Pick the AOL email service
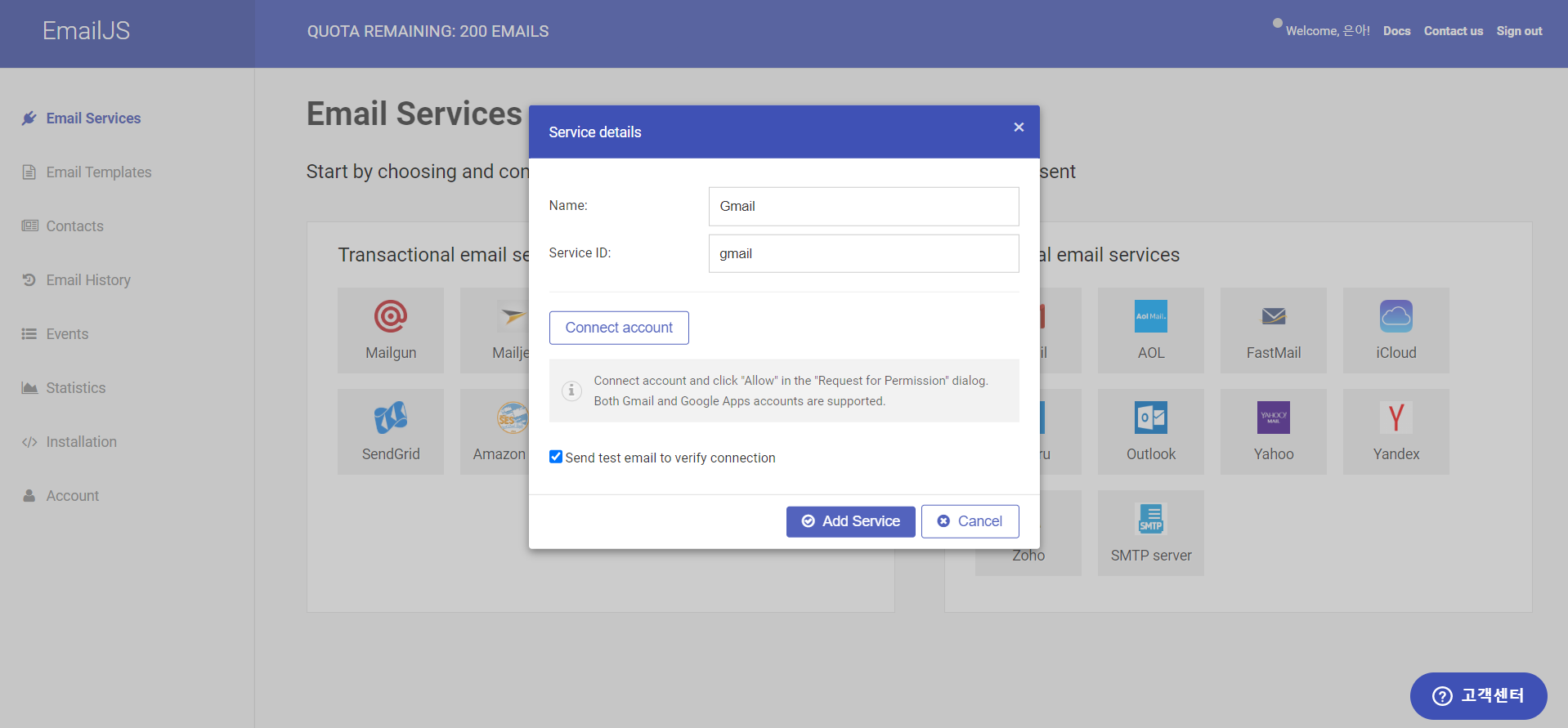This screenshot has height=728, width=1568. 1151,330
